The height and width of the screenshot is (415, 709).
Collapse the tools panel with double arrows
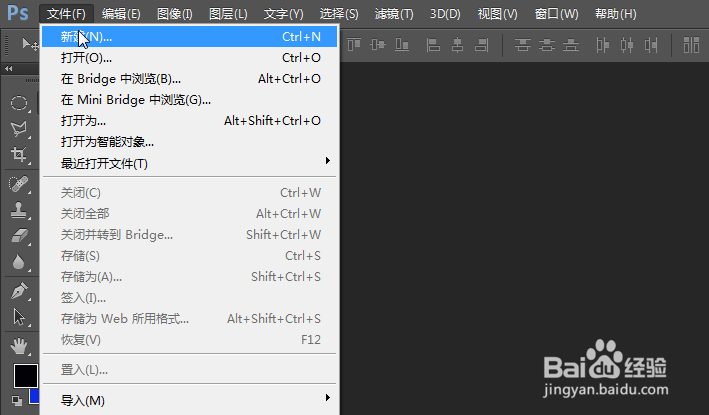(x=9, y=68)
